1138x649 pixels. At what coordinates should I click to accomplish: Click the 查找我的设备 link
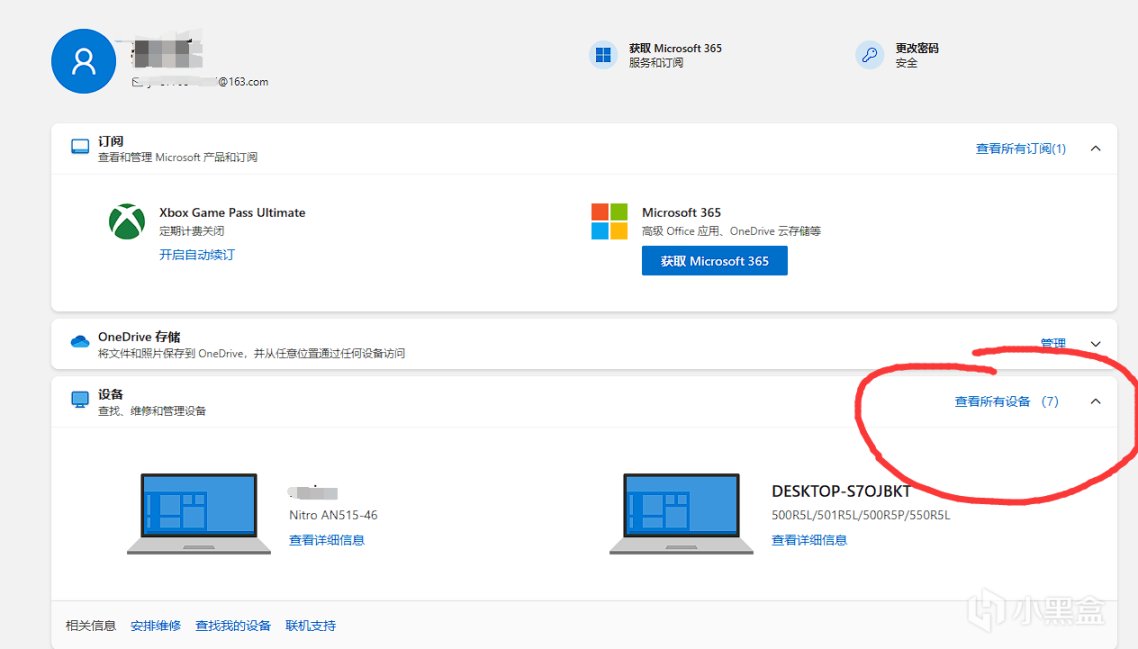(x=233, y=626)
